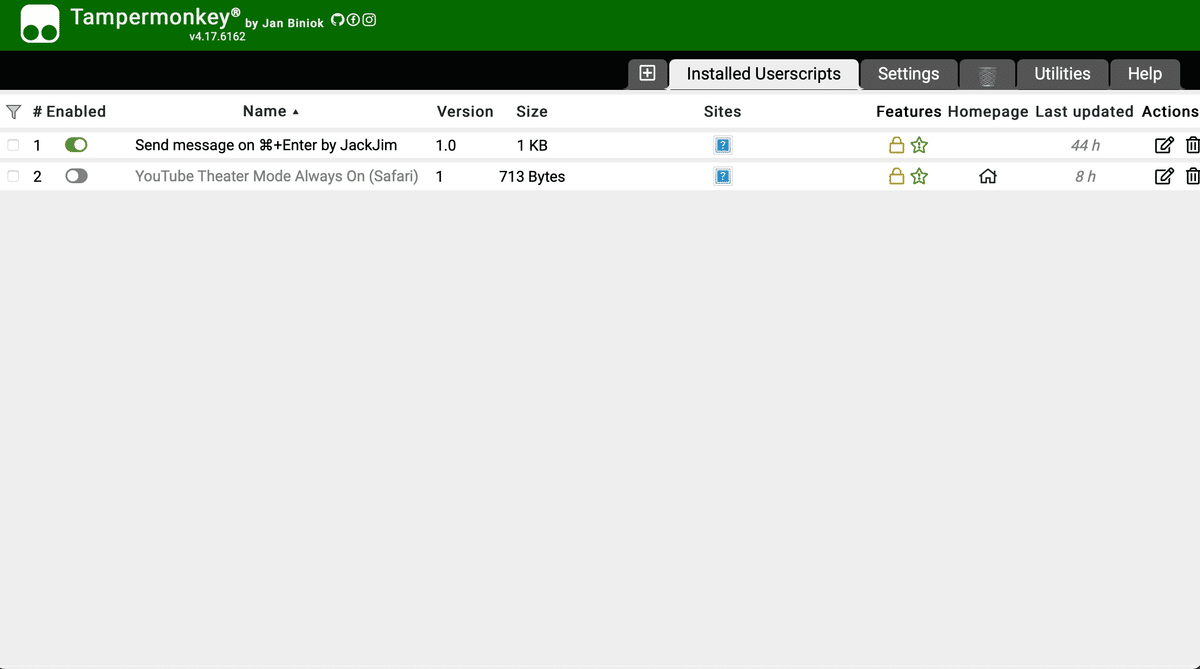Check the selection box for script 1

(x=13, y=145)
